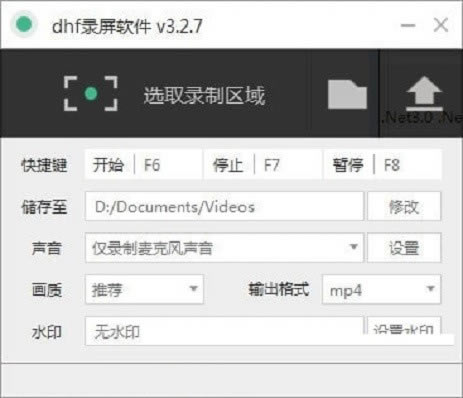Click the 快捷键 label
463x398 pixels.
coord(44,165)
